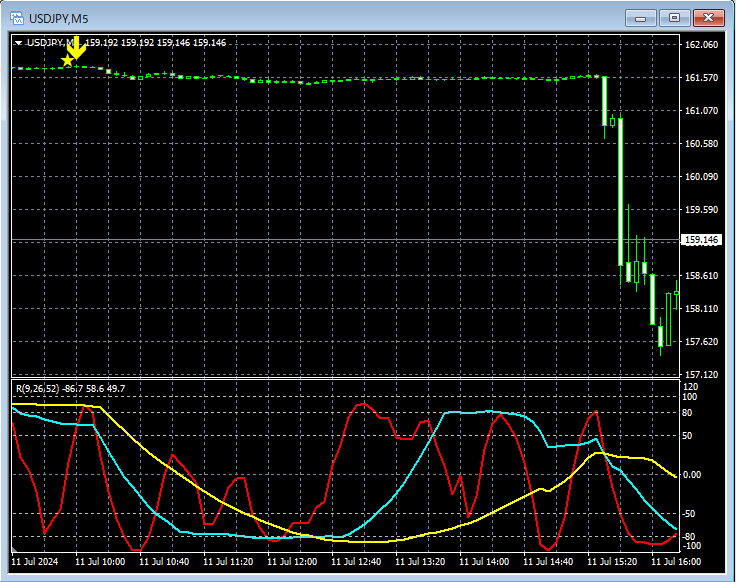The width and height of the screenshot is (737, 582).
Task: Click the price axis value 157.620
Action: point(701,341)
